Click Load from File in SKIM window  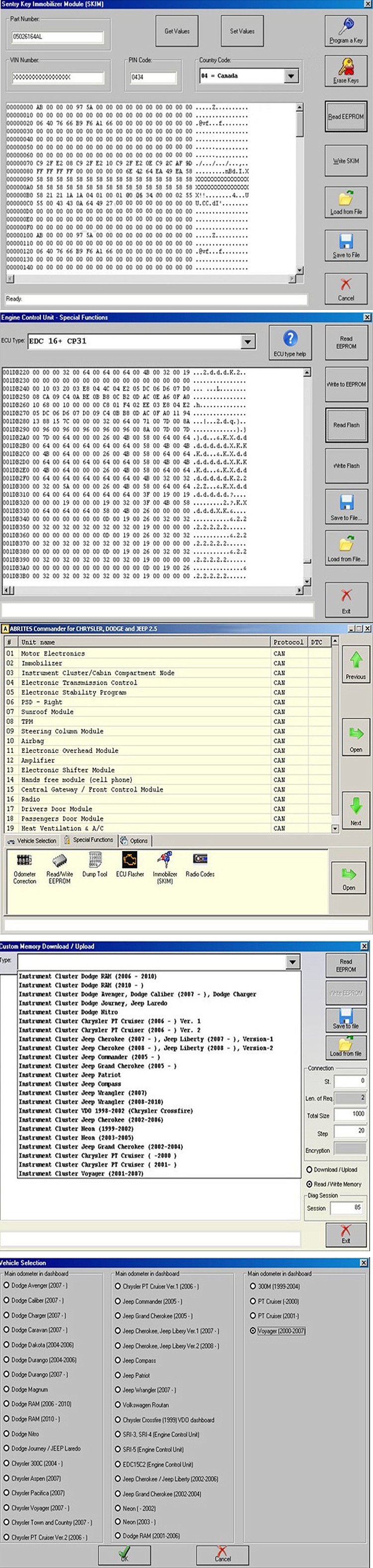click(x=346, y=204)
